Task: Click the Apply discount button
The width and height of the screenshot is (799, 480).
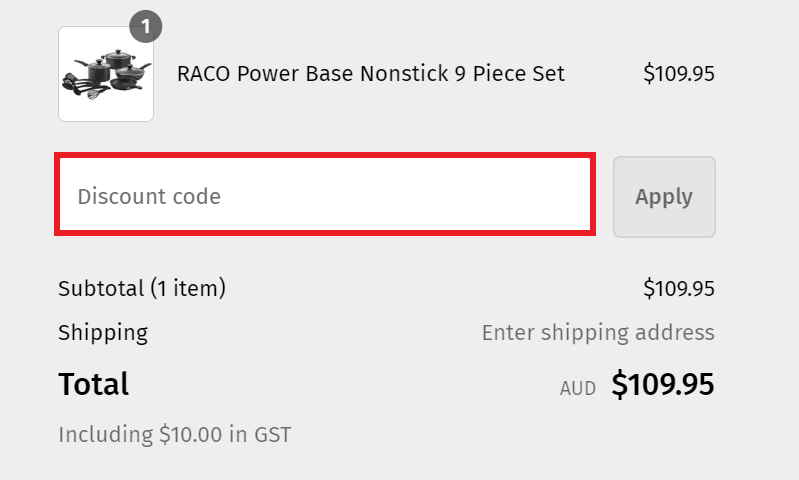Action: coord(664,197)
